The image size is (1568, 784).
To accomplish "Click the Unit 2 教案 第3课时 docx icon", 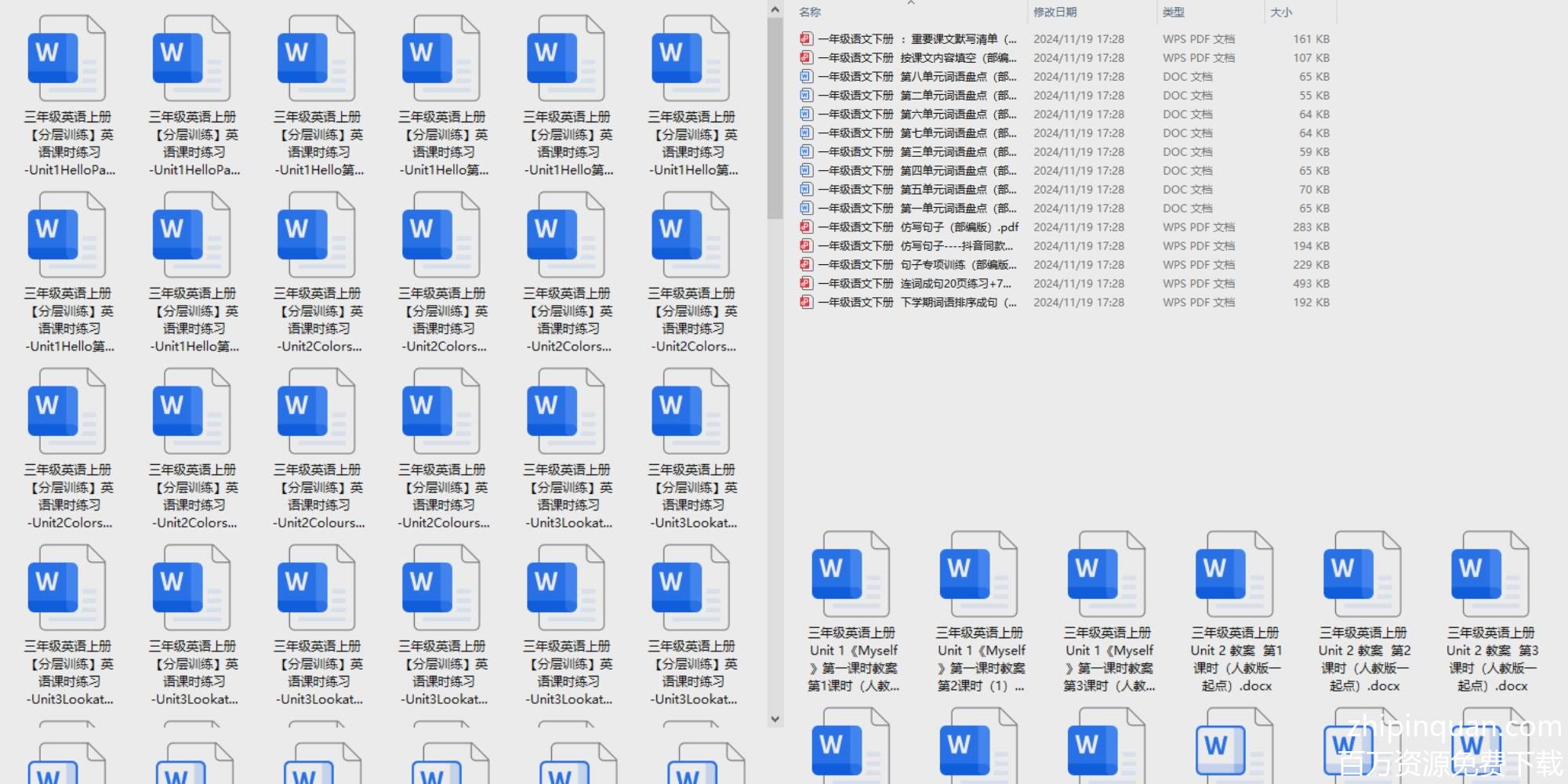I will [x=1490, y=575].
